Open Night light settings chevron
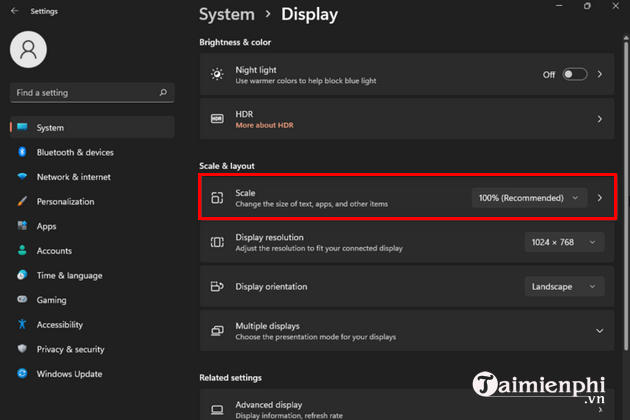The height and width of the screenshot is (420, 630). click(x=599, y=74)
